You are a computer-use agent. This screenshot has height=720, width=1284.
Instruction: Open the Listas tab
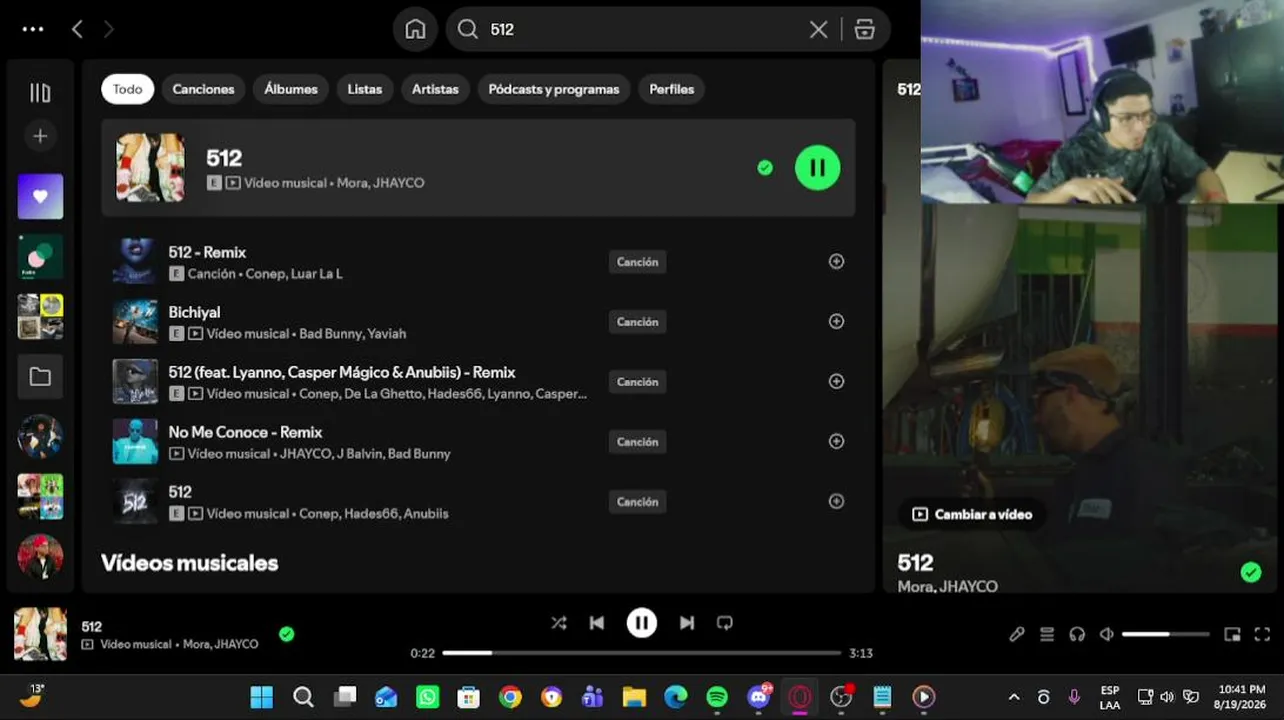[x=365, y=89]
